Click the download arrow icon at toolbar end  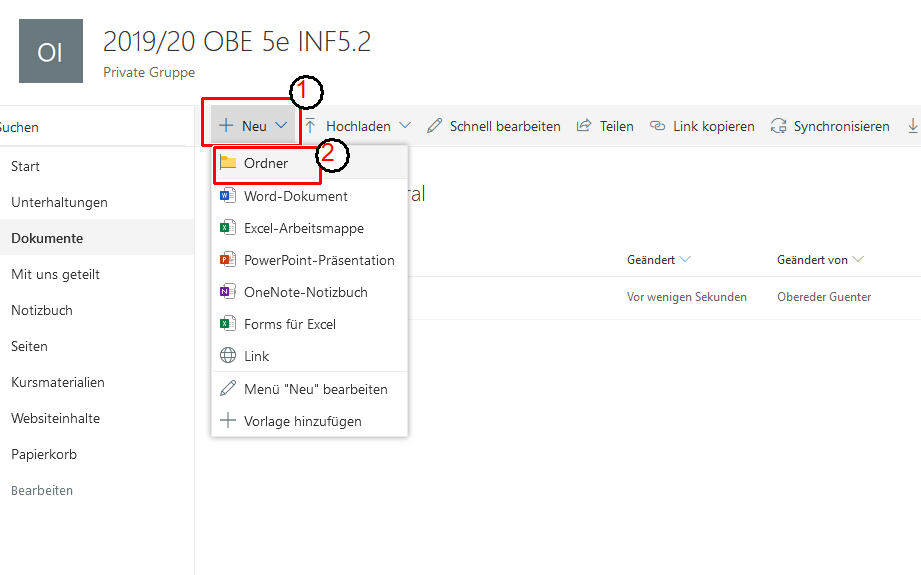(x=913, y=126)
